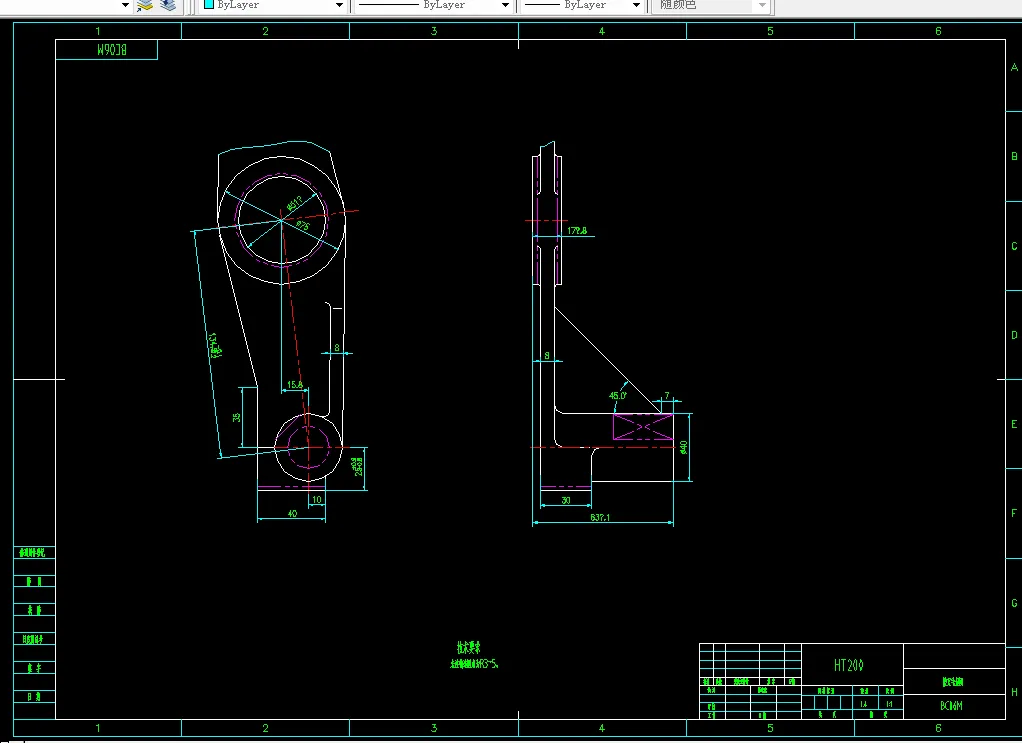The image size is (1022, 743).
Task: Select the φ40 diameter dimension text
Action: click(683, 447)
